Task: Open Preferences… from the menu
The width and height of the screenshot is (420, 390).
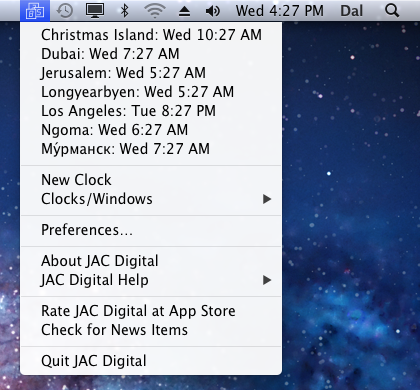Action: 151,230
